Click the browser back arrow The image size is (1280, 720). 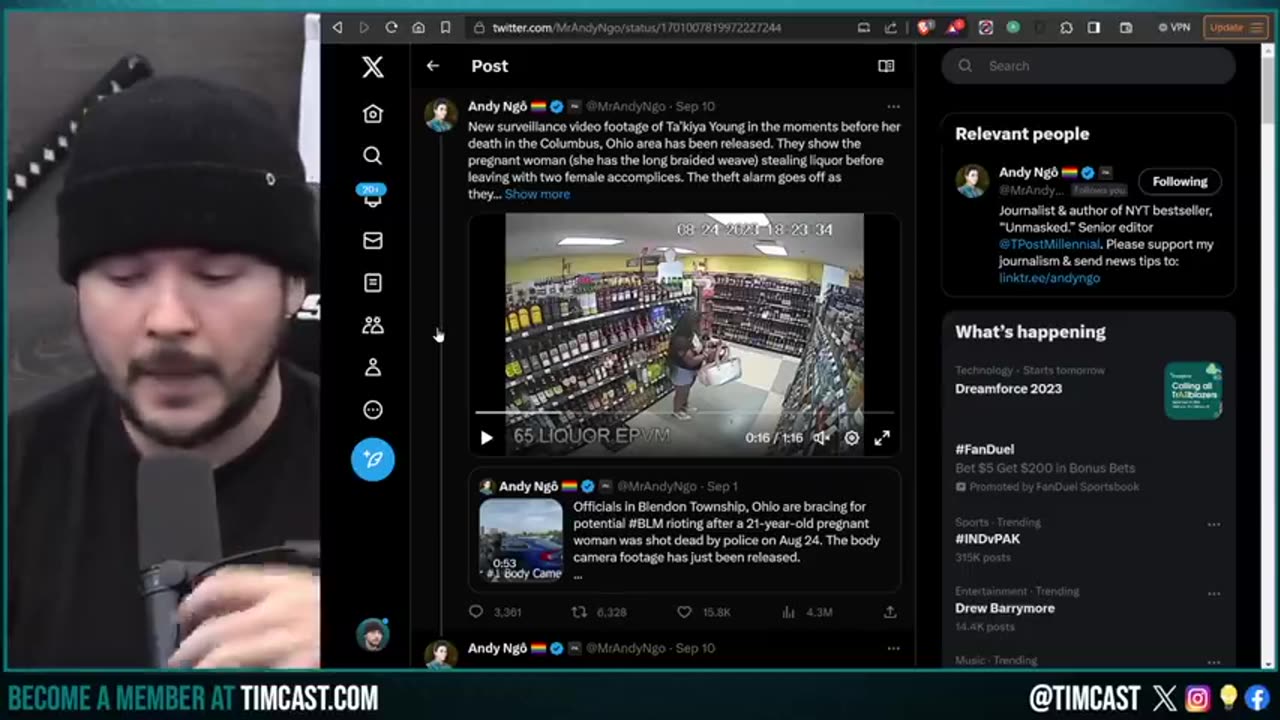coord(337,28)
